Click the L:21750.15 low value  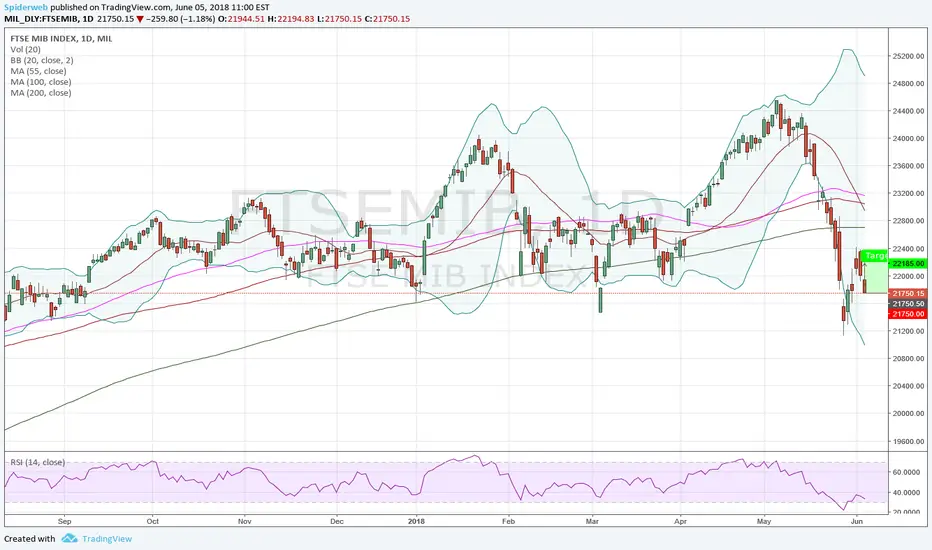339,18
